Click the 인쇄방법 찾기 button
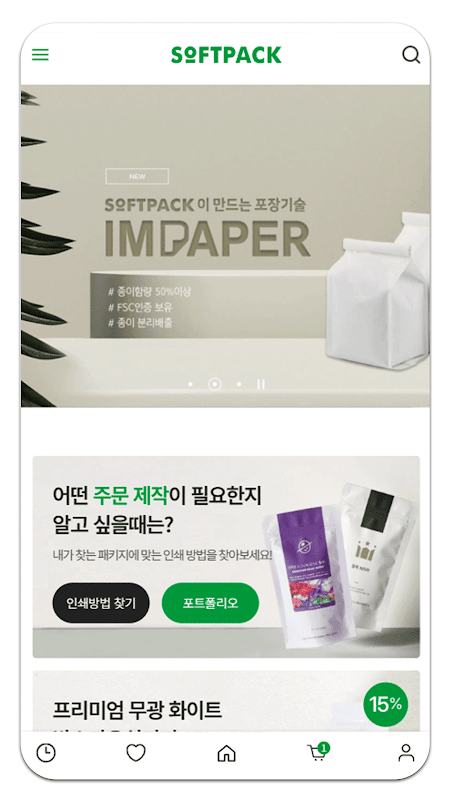Image resolution: width=450 pixels, height=800 pixels. pos(101,603)
